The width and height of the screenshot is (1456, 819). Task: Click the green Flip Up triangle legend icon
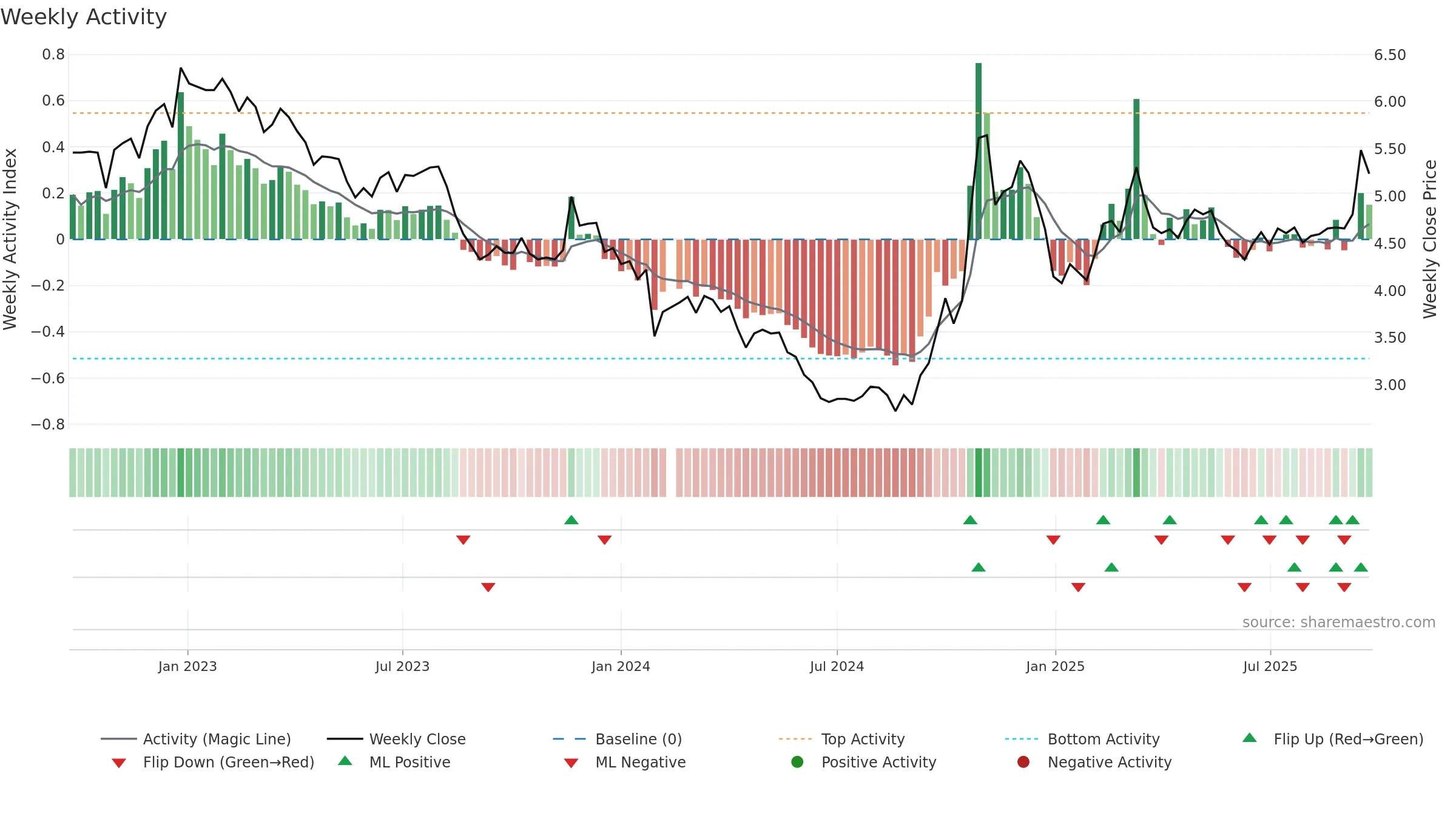coord(1250,738)
